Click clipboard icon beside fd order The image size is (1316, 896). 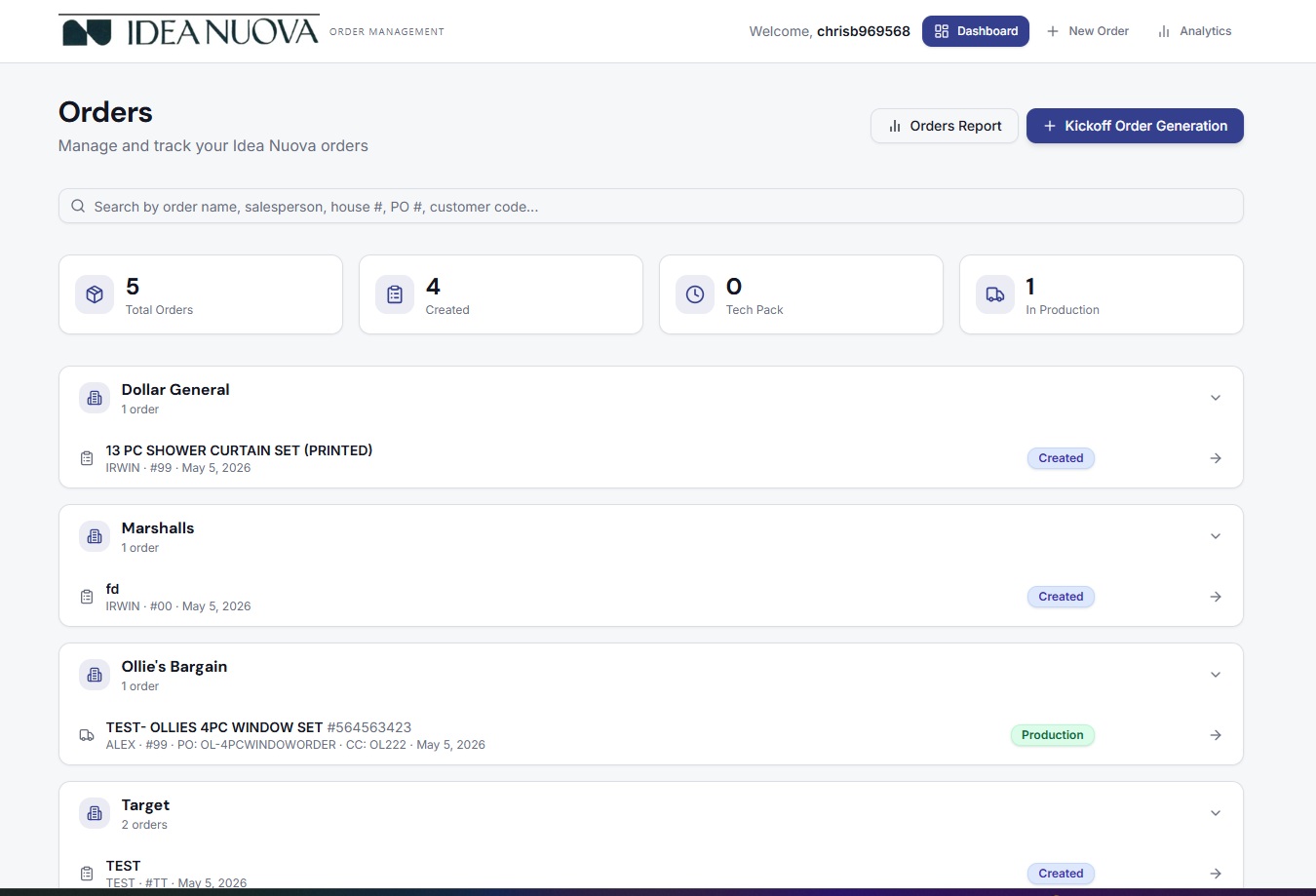click(87, 597)
